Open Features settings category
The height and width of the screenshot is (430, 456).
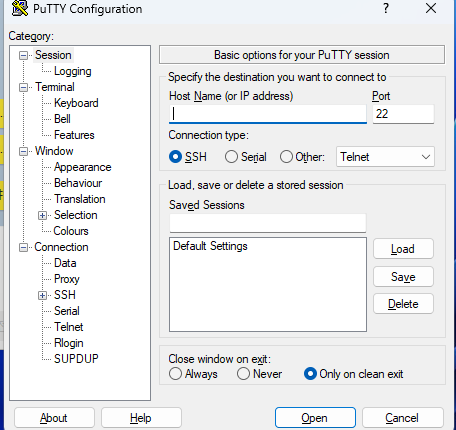point(74,135)
